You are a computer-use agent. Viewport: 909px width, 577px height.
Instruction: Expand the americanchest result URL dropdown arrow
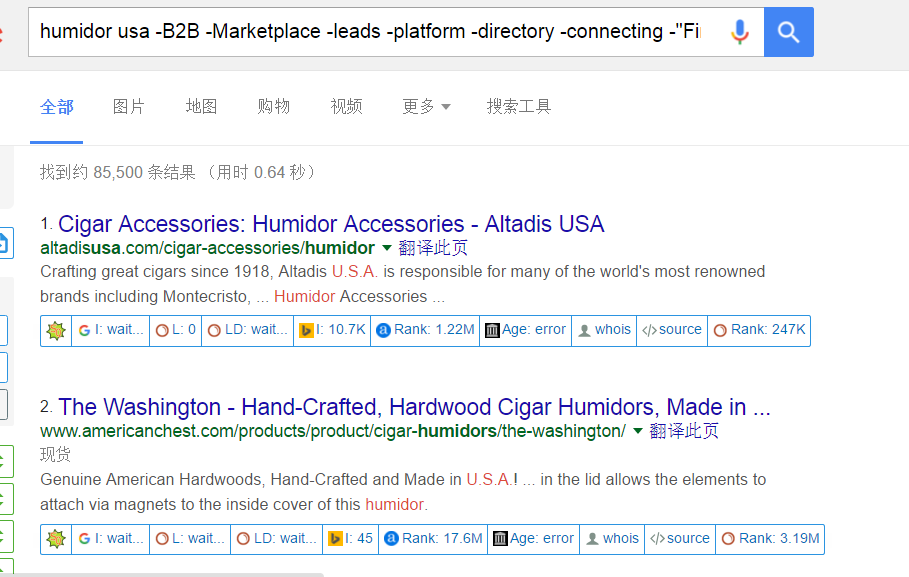[x=638, y=431]
